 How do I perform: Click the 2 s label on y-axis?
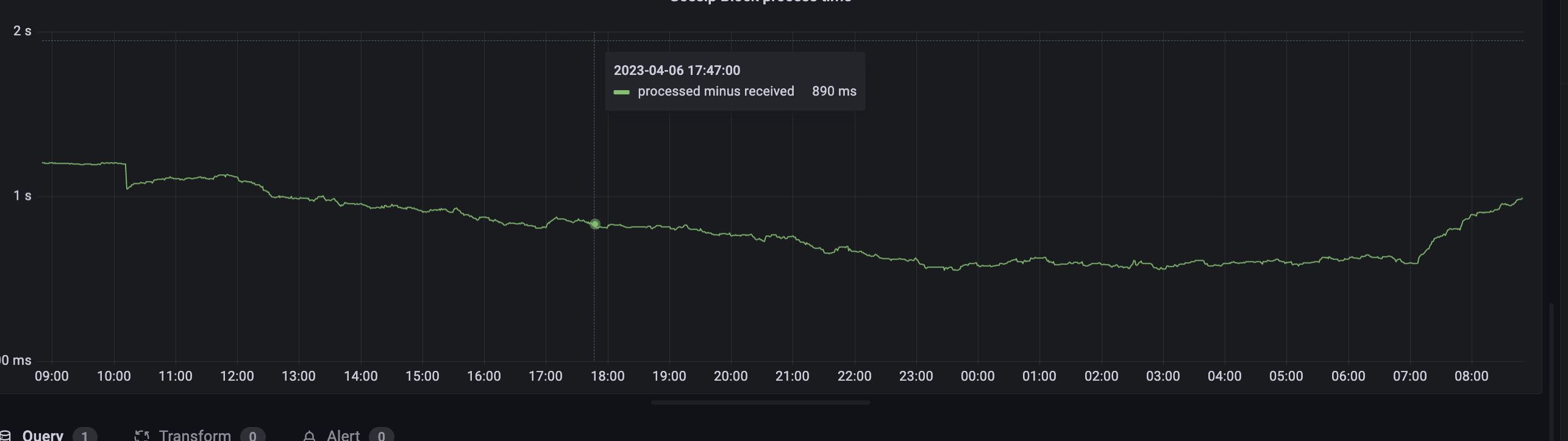tap(23, 31)
